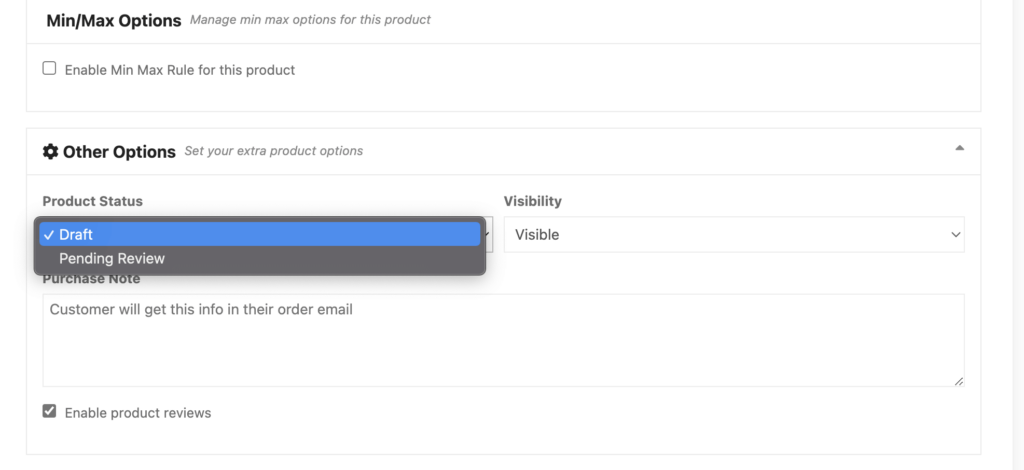1024x470 pixels.
Task: Click the Other Options heading
Action: click(120, 151)
